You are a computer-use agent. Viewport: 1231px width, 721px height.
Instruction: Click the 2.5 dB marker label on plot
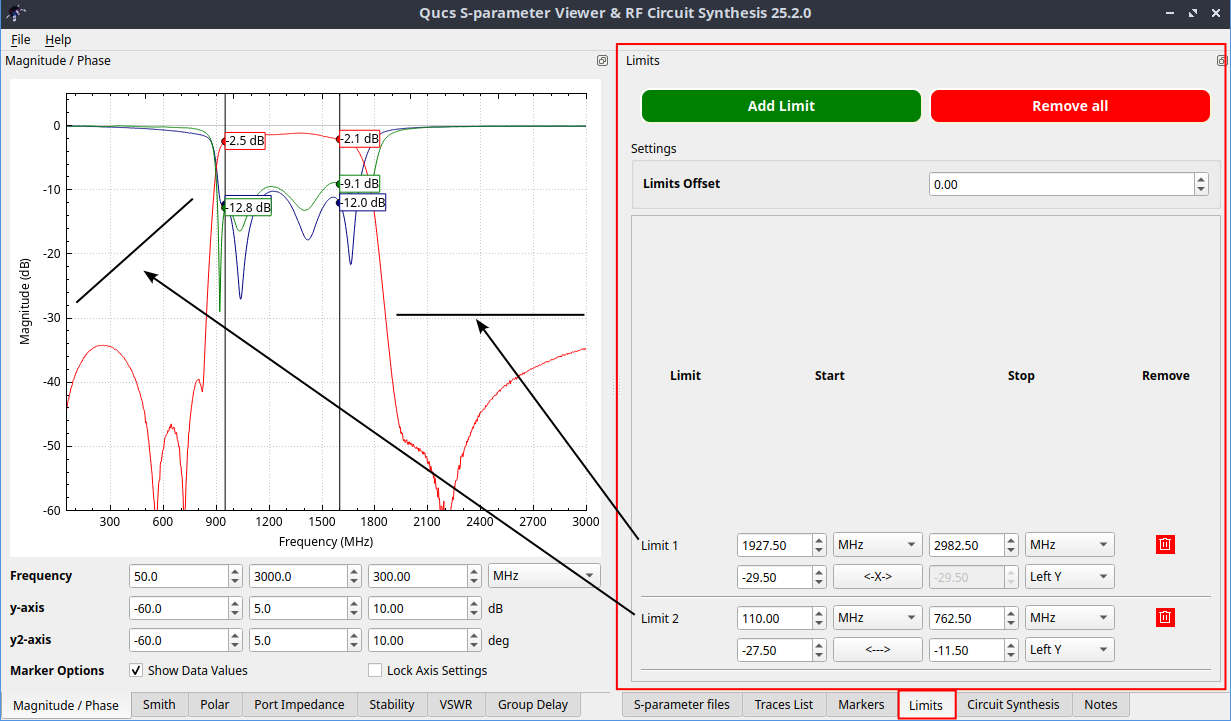246,141
